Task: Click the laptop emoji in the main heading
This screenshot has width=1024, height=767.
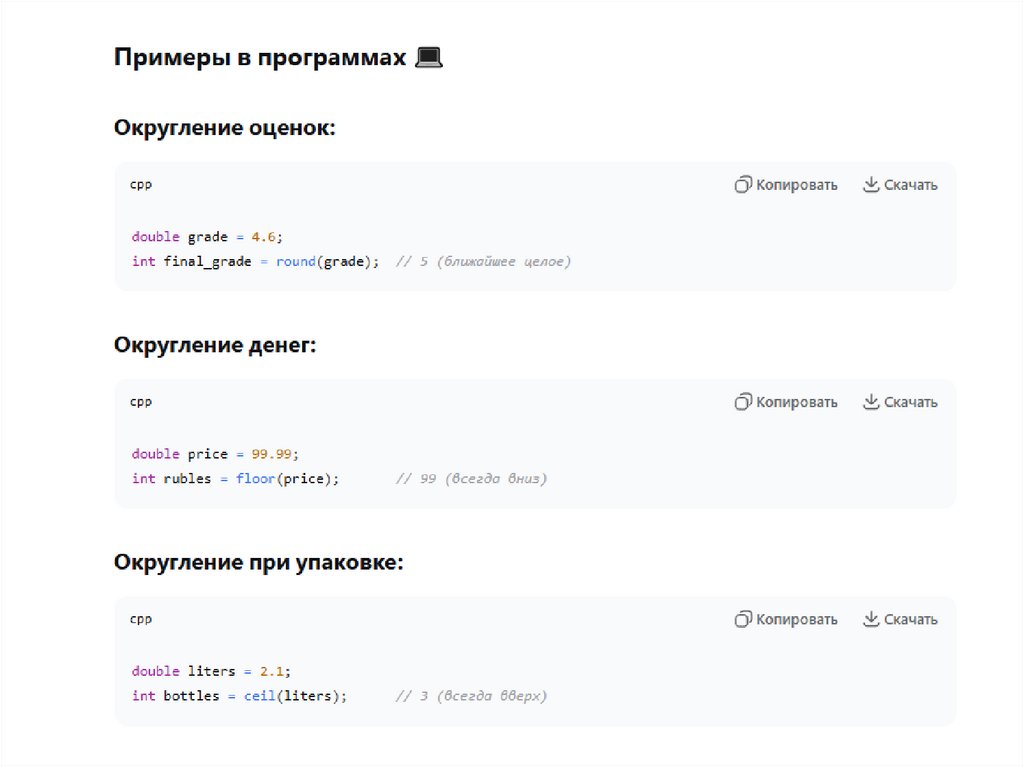Action: click(x=428, y=58)
